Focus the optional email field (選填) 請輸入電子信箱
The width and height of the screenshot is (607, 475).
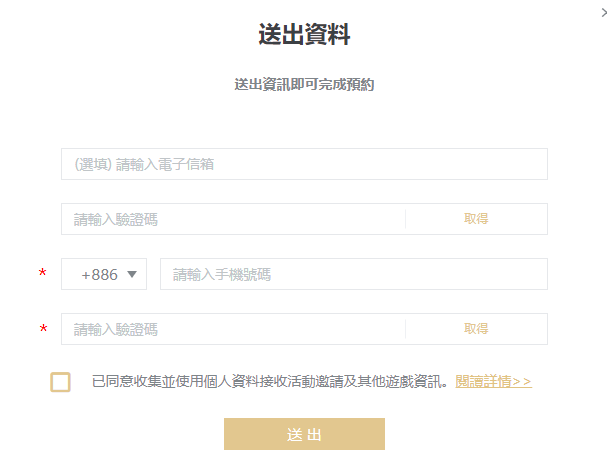point(304,164)
